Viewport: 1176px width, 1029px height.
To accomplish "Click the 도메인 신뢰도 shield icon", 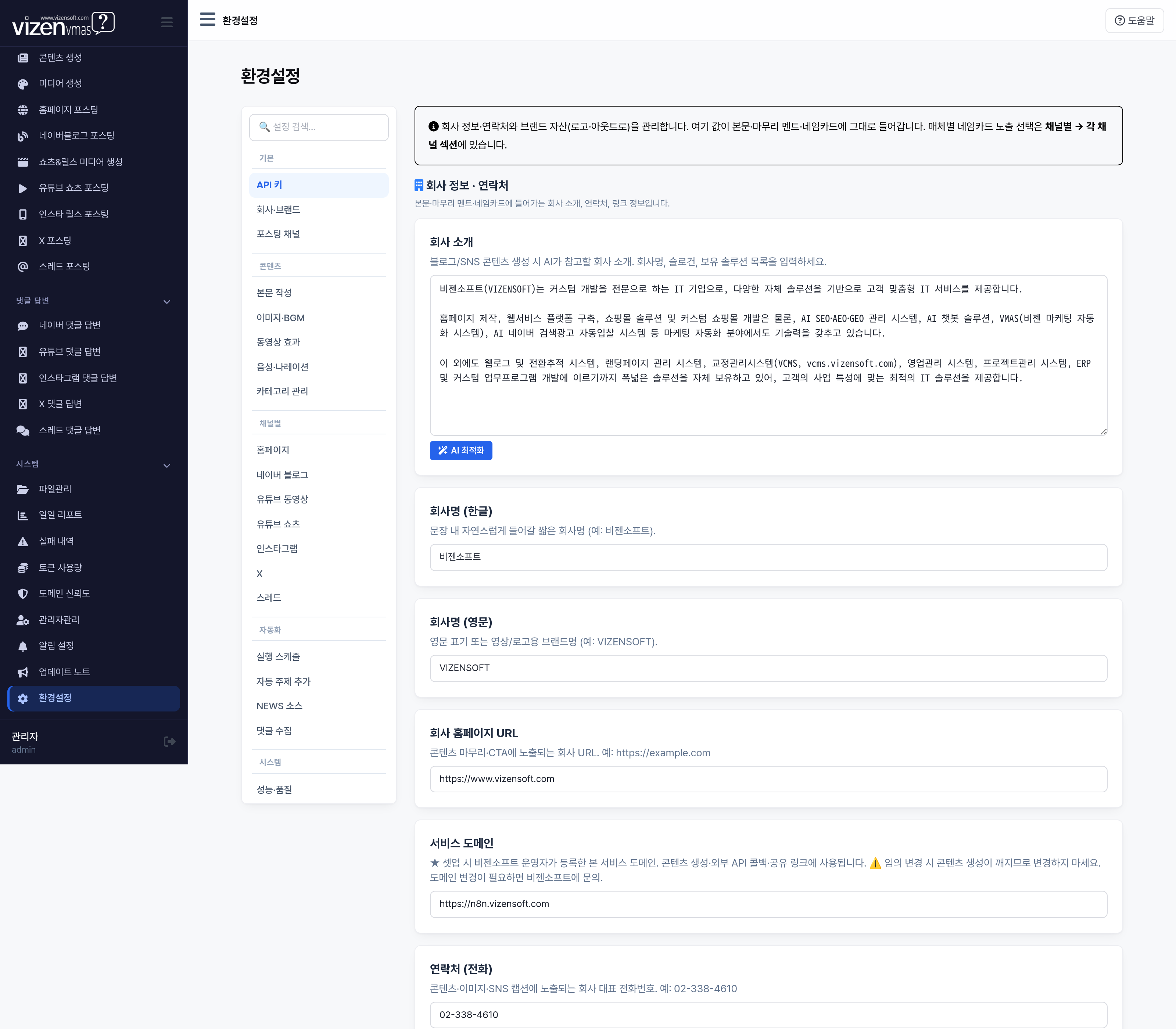I will pyautogui.click(x=23, y=594).
